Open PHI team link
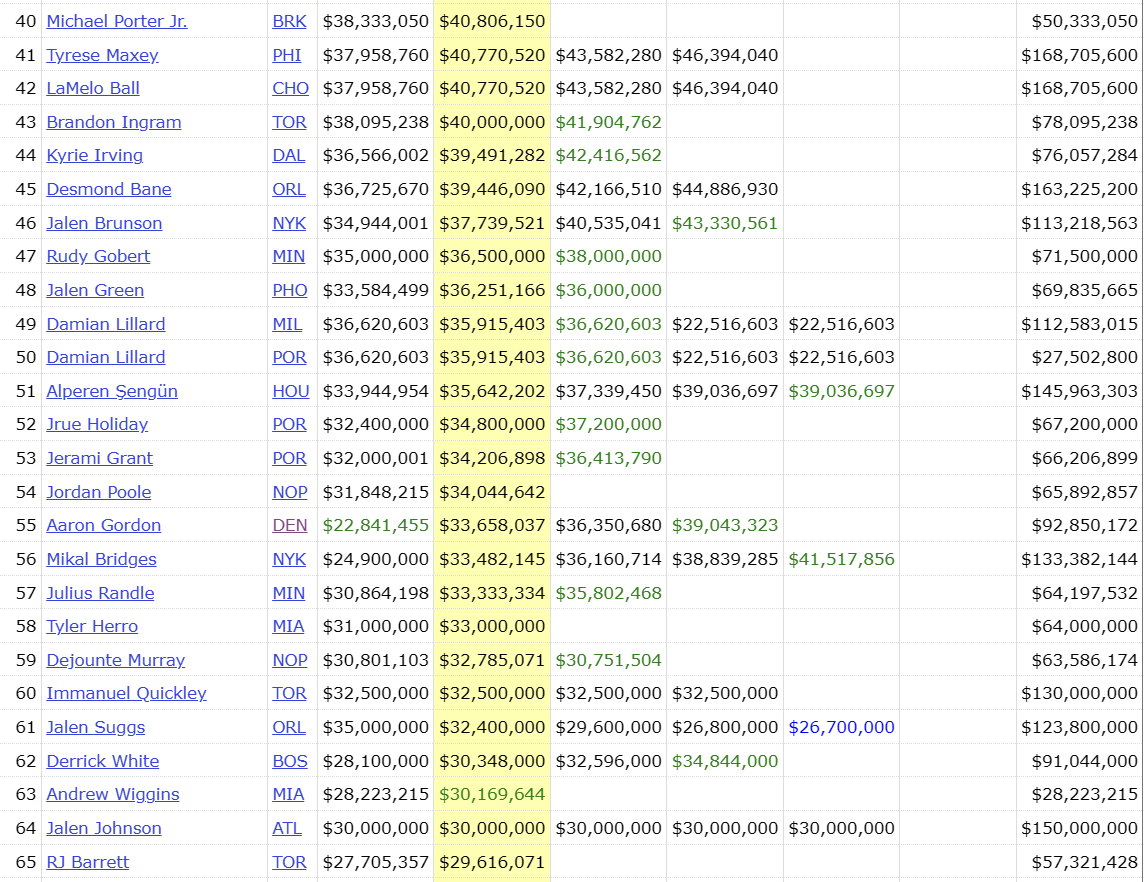Image resolution: width=1144 pixels, height=882 pixels. click(287, 55)
